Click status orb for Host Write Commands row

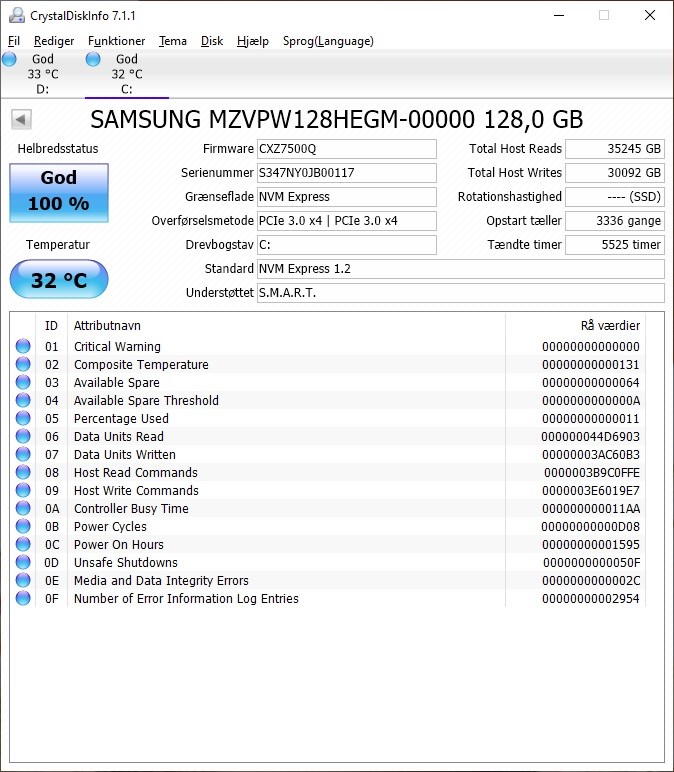coord(23,490)
